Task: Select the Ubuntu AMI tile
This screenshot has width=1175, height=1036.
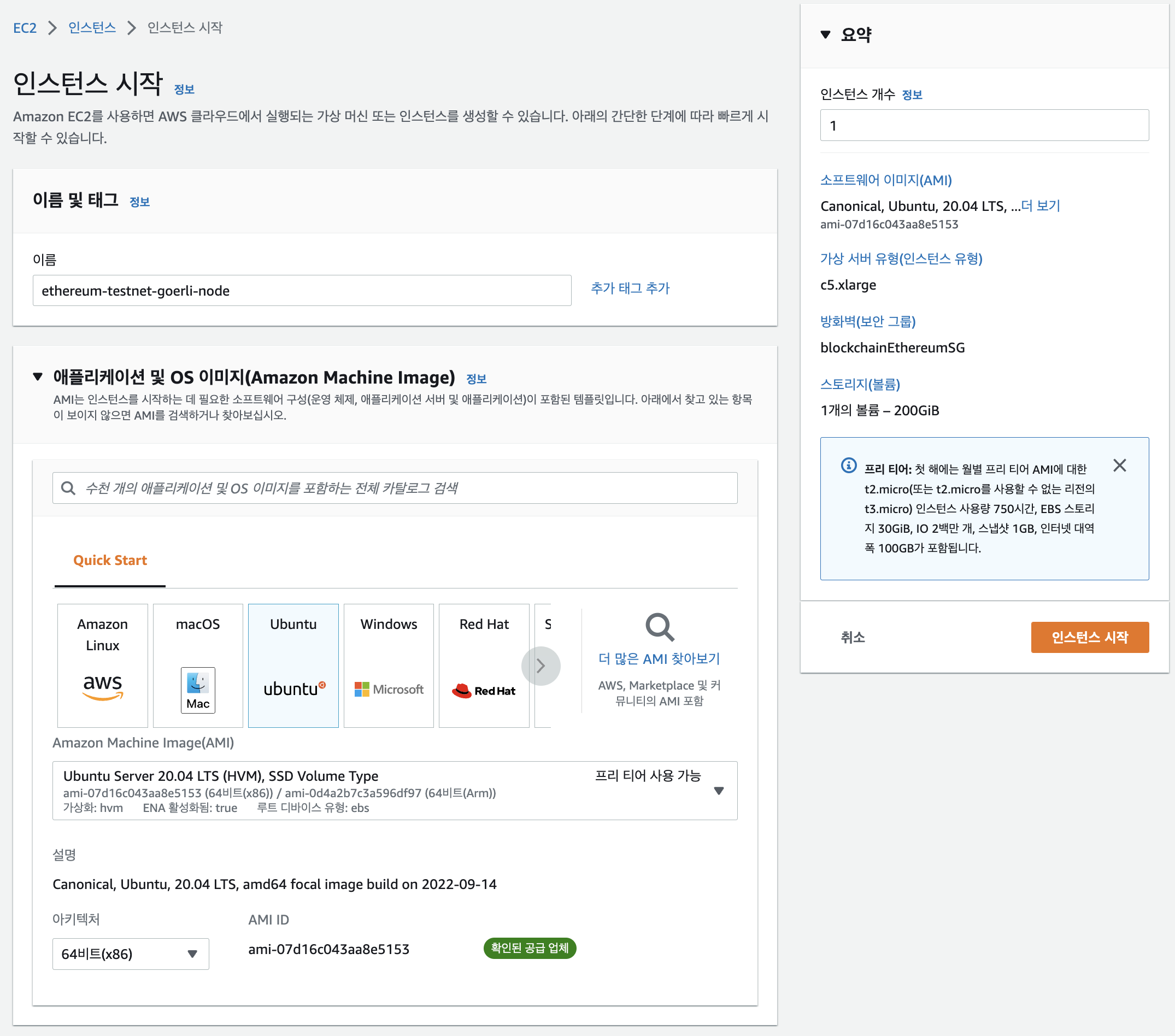Action: [293, 665]
